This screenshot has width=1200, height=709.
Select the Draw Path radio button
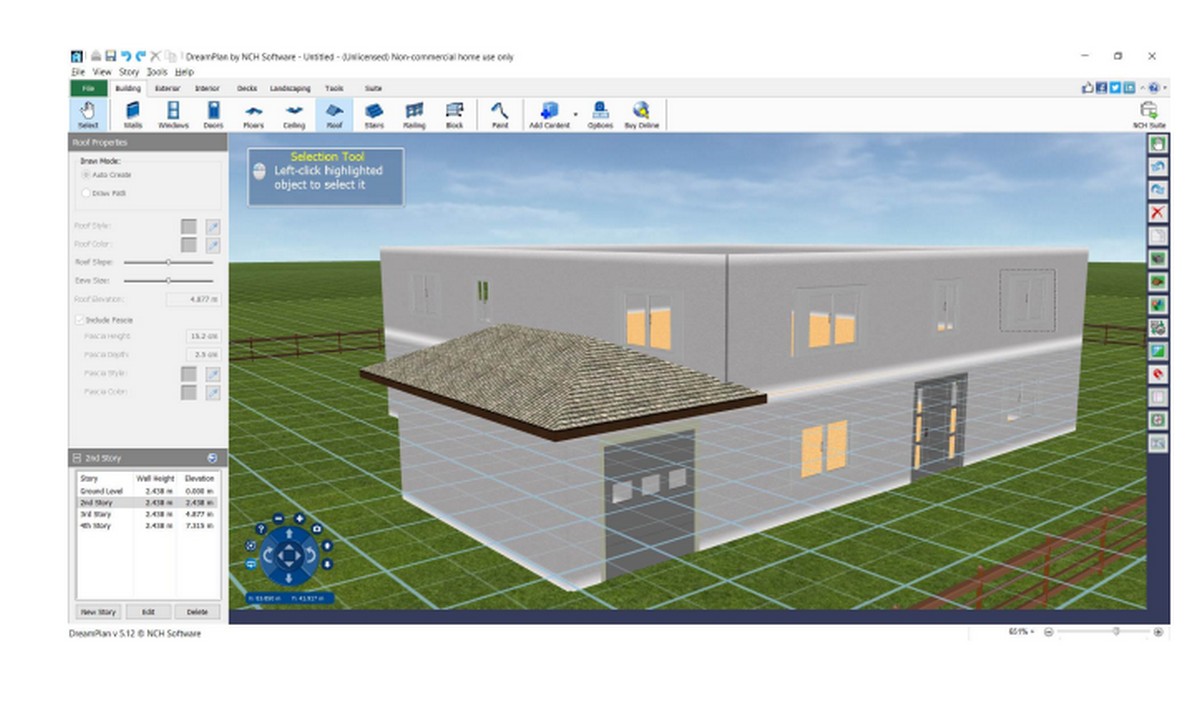tap(86, 193)
